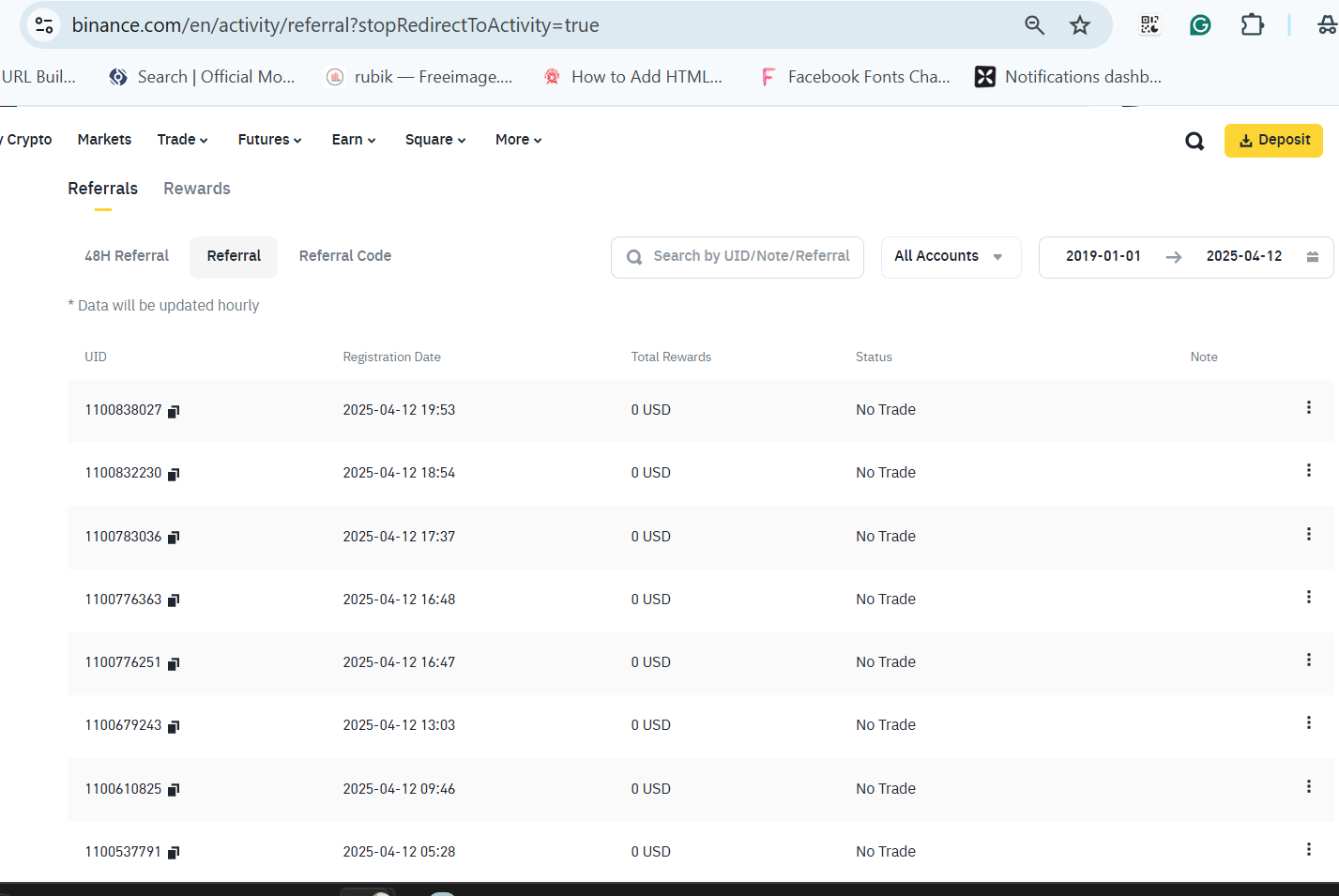The image size is (1339, 896).
Task: Expand the Trade dropdown menu
Action: point(183,140)
